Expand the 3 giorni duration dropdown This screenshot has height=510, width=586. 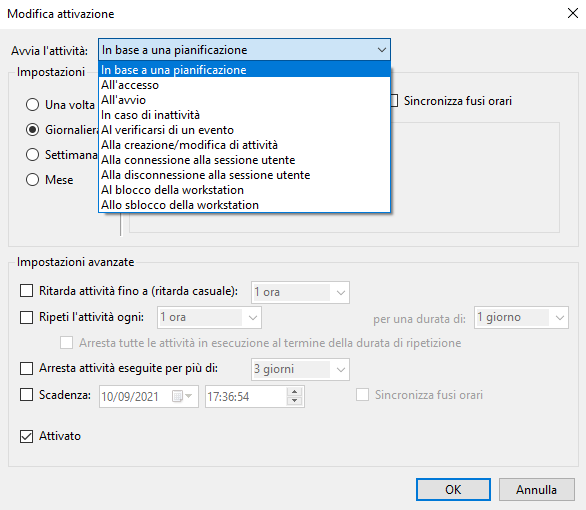coord(340,370)
